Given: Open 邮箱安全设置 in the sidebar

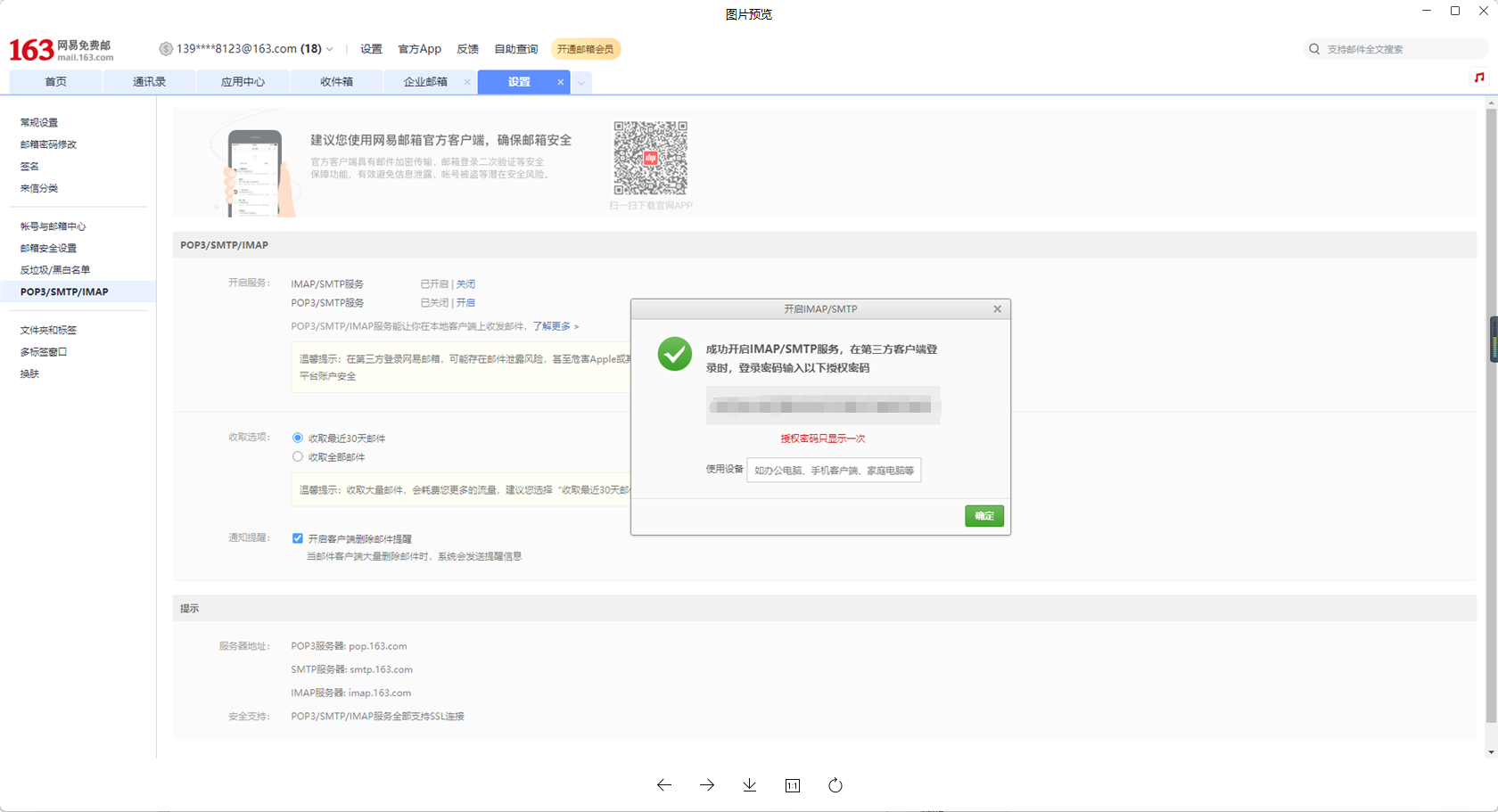Looking at the screenshot, I should point(48,248).
